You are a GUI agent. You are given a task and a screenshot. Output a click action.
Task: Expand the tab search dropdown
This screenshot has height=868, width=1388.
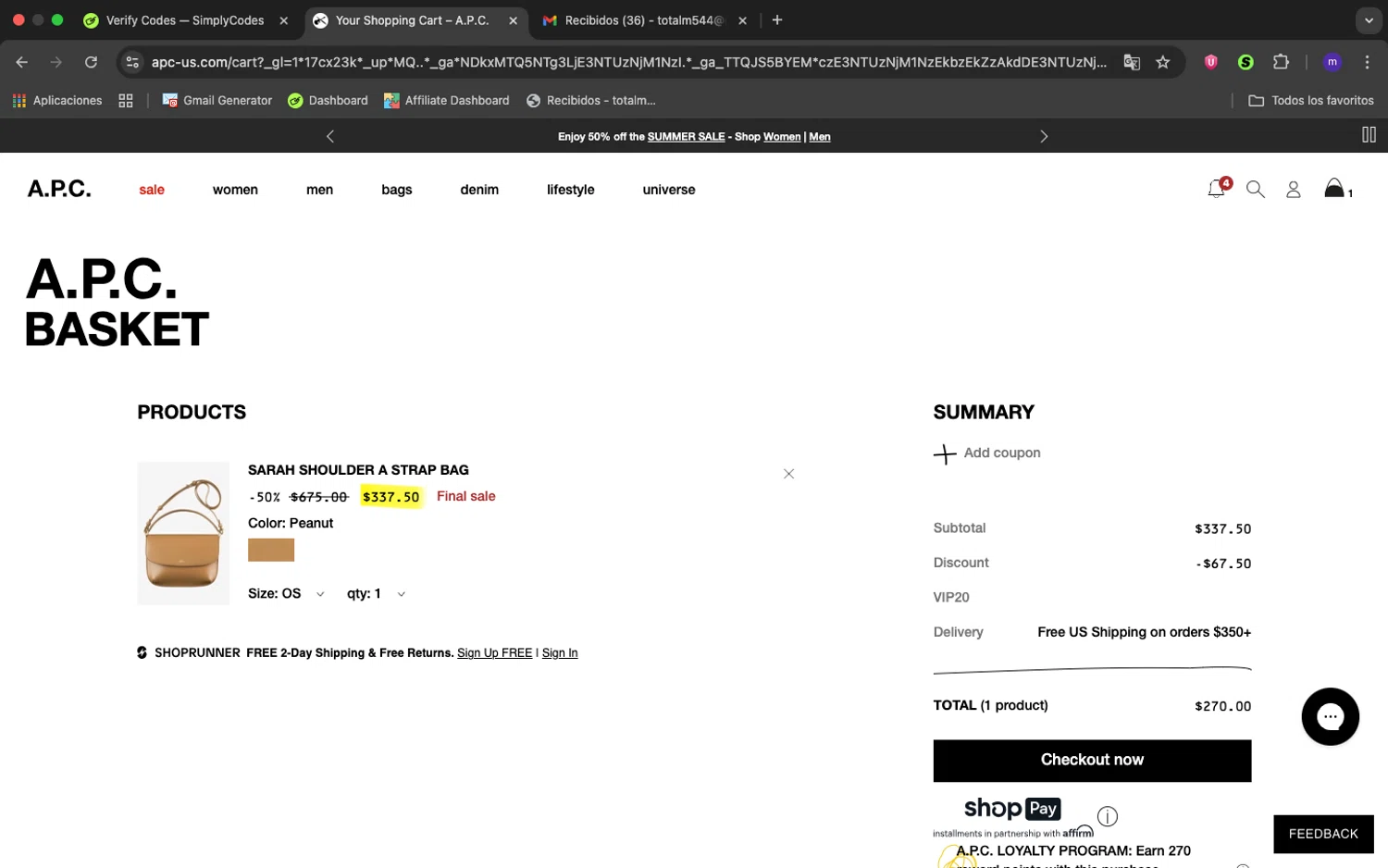coord(1369,19)
